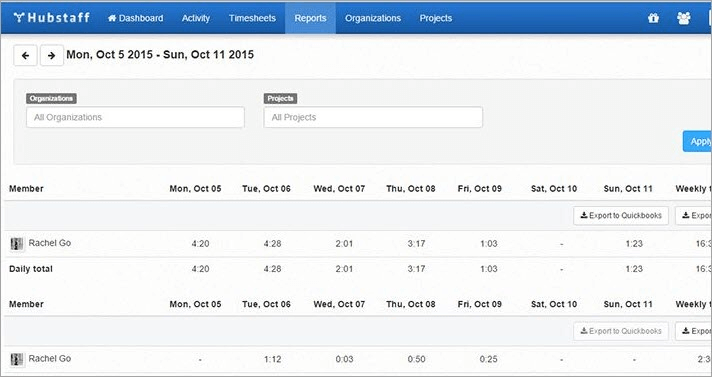Open the All Projects dropdown
This screenshot has height=377, width=712.
pos(373,117)
